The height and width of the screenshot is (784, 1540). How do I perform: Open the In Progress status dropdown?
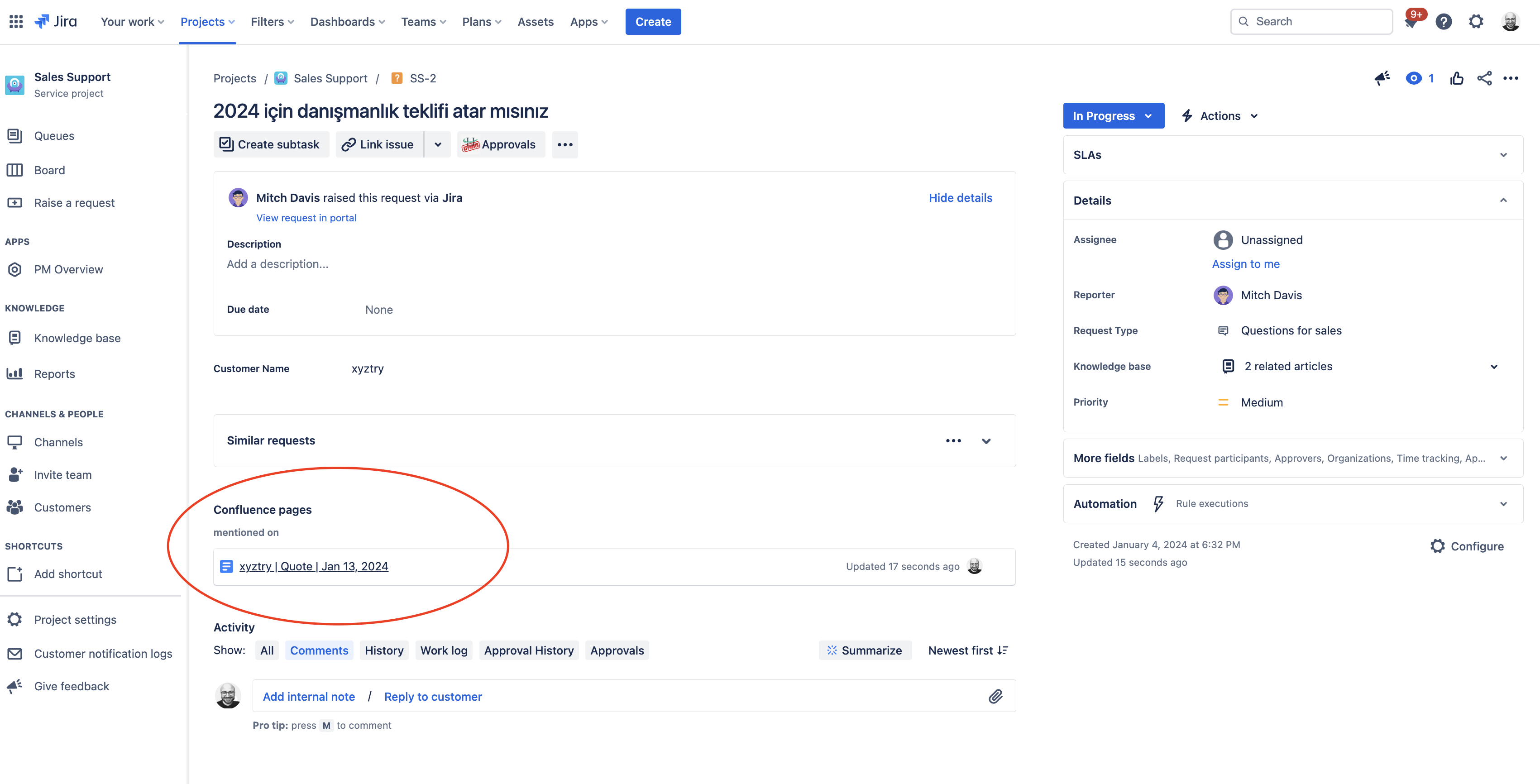pos(1113,115)
